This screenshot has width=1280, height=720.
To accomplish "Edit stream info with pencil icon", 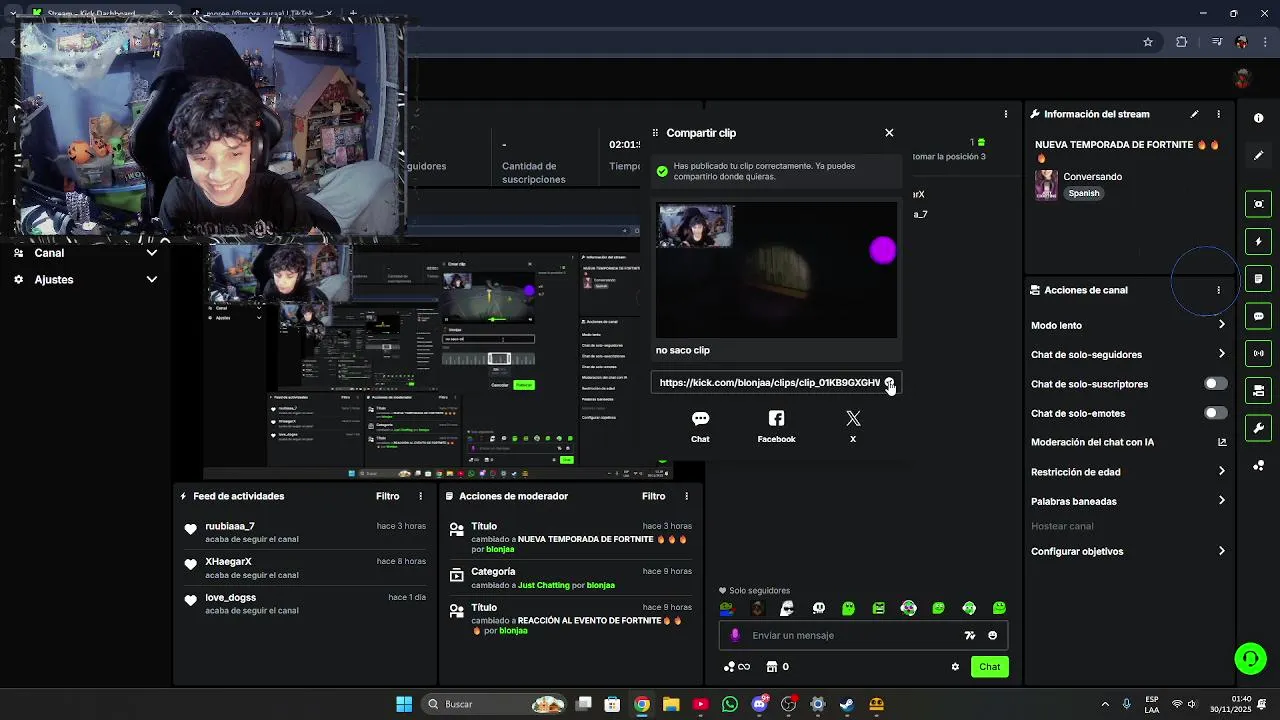I will 1194,114.
